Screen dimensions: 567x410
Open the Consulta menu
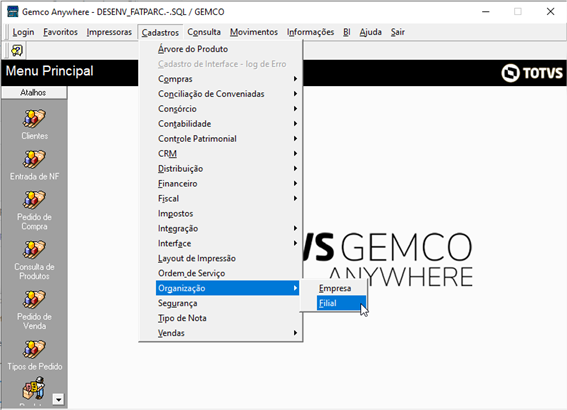[x=204, y=32]
